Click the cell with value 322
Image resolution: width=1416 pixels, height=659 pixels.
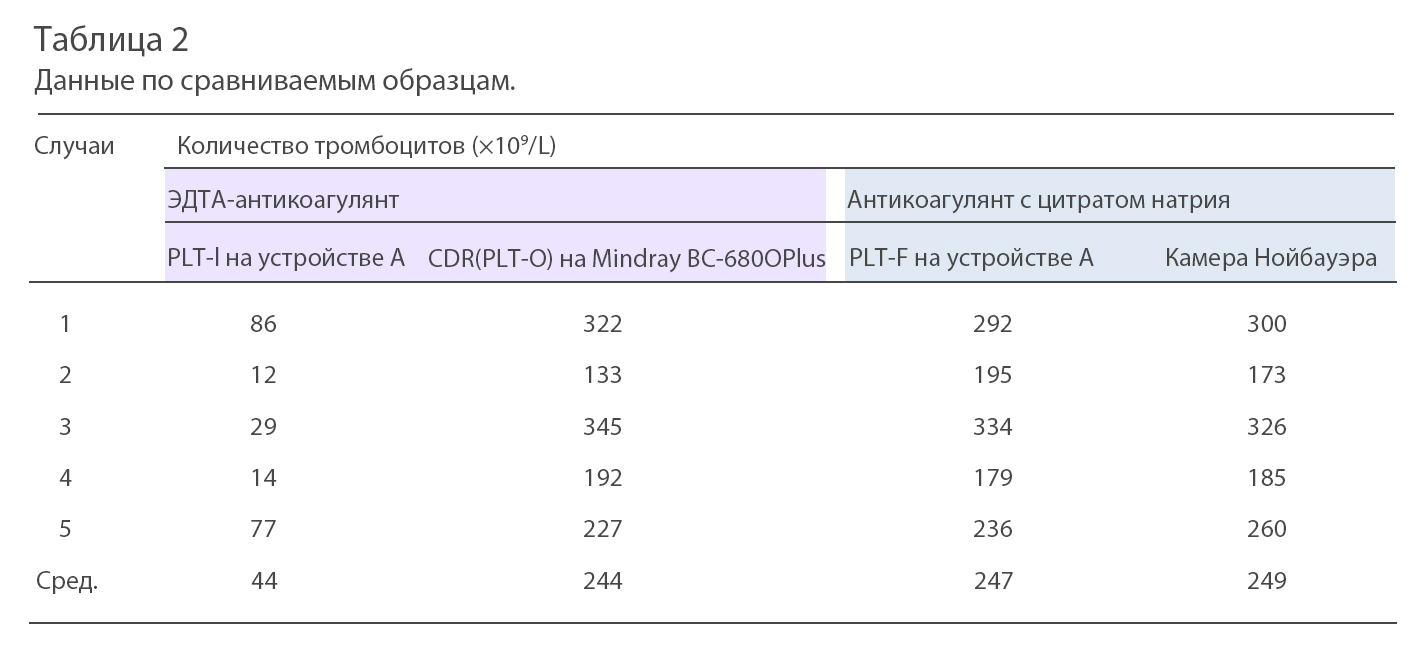(602, 324)
